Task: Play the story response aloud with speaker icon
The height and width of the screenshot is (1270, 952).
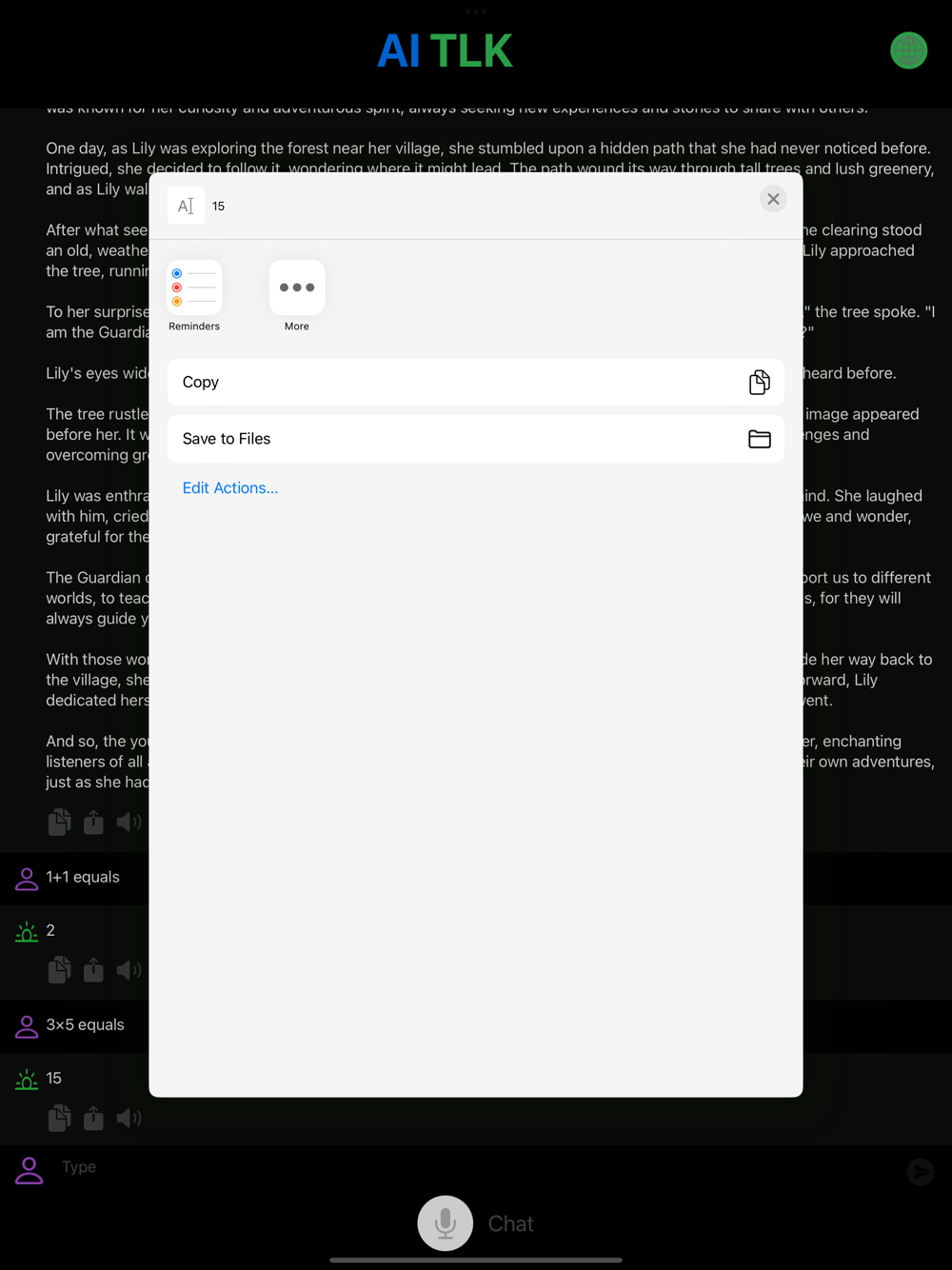Action: click(x=129, y=822)
